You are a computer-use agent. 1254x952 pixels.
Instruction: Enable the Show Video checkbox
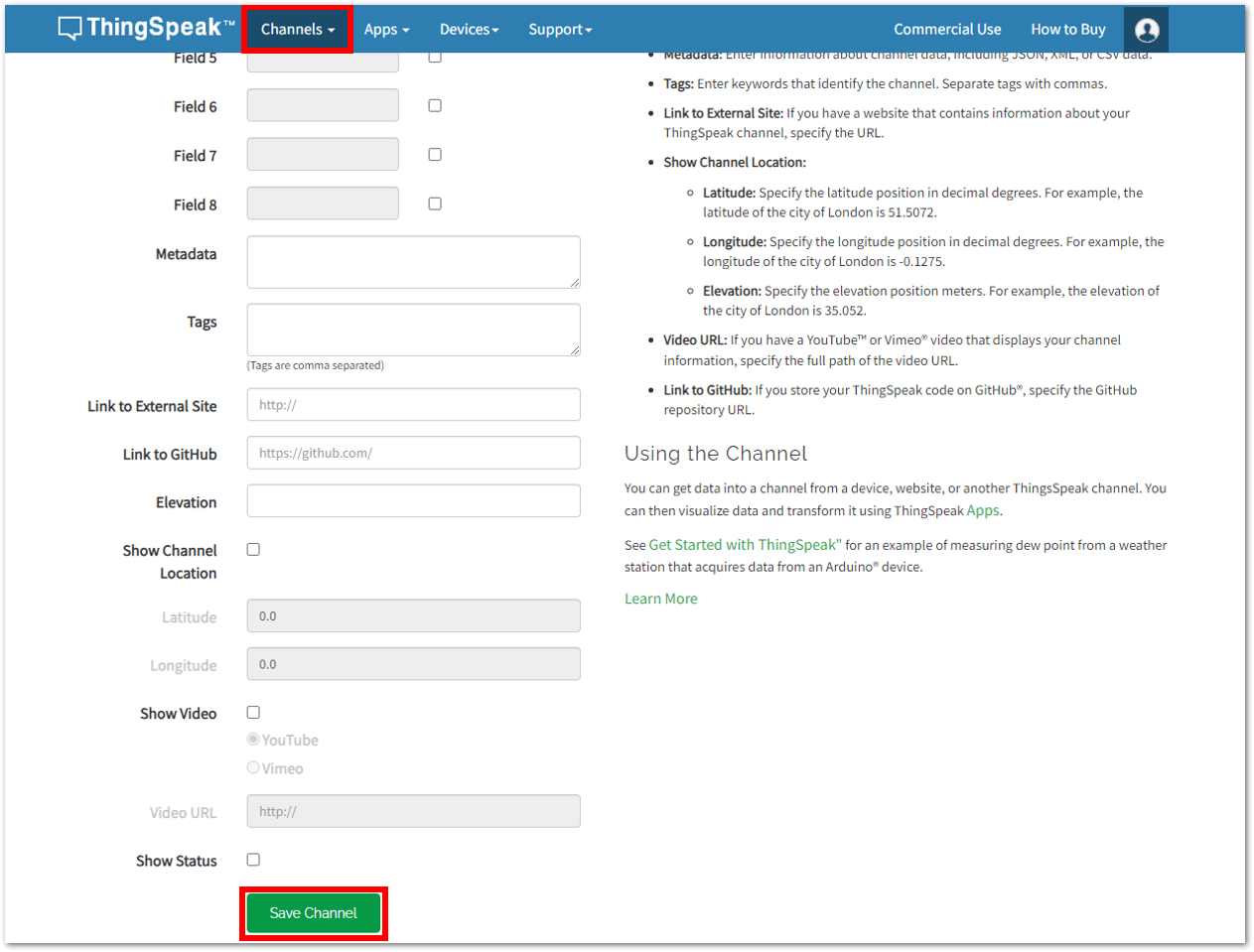(x=253, y=713)
